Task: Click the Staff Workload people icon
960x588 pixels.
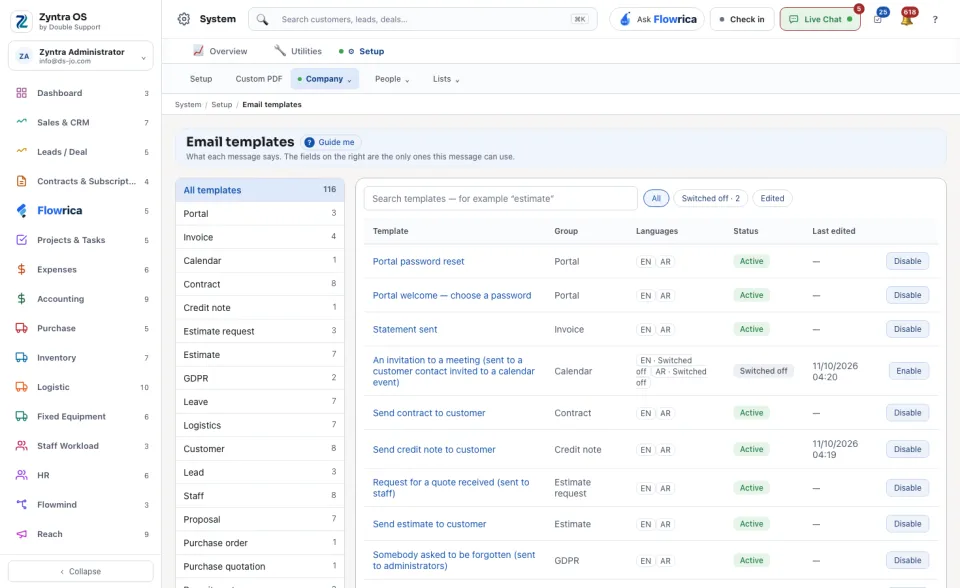Action: (x=21, y=445)
